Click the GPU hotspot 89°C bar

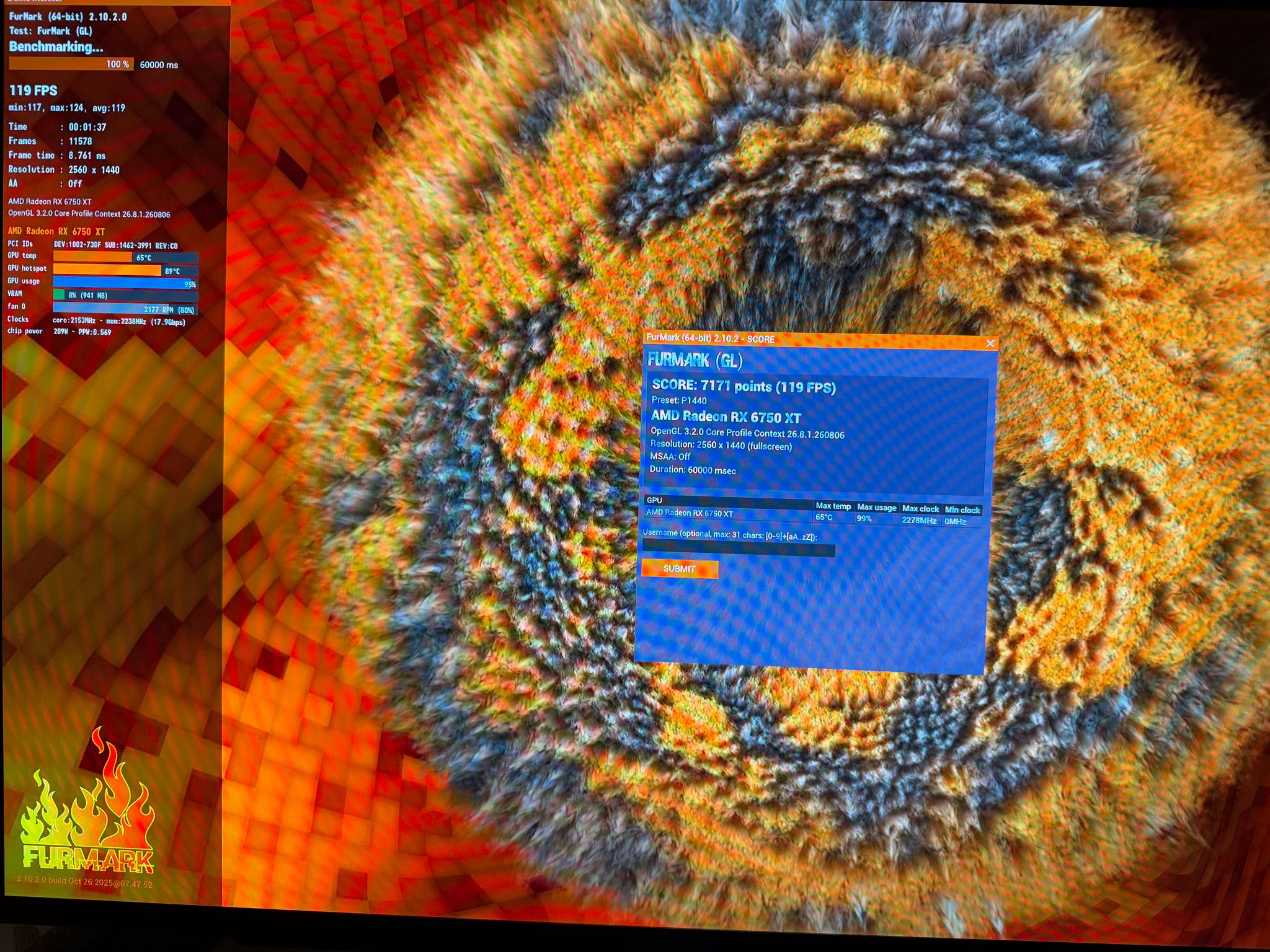pos(126,270)
